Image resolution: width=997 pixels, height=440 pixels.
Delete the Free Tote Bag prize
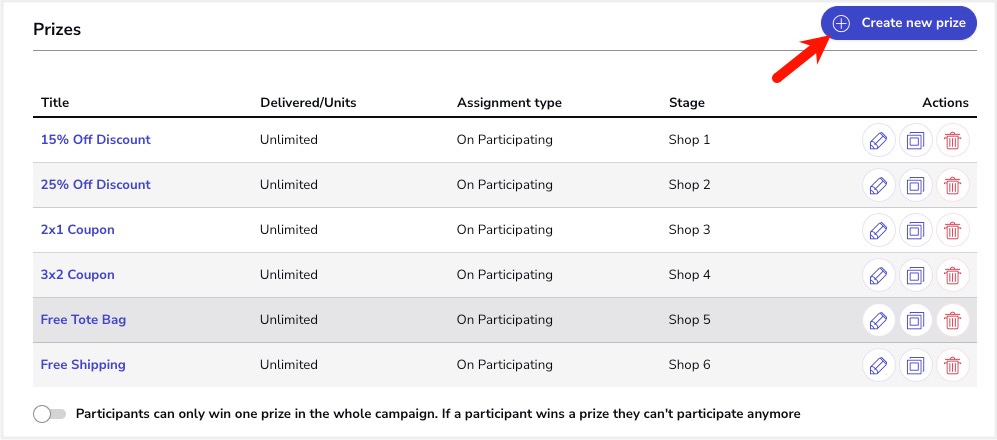pos(952,321)
